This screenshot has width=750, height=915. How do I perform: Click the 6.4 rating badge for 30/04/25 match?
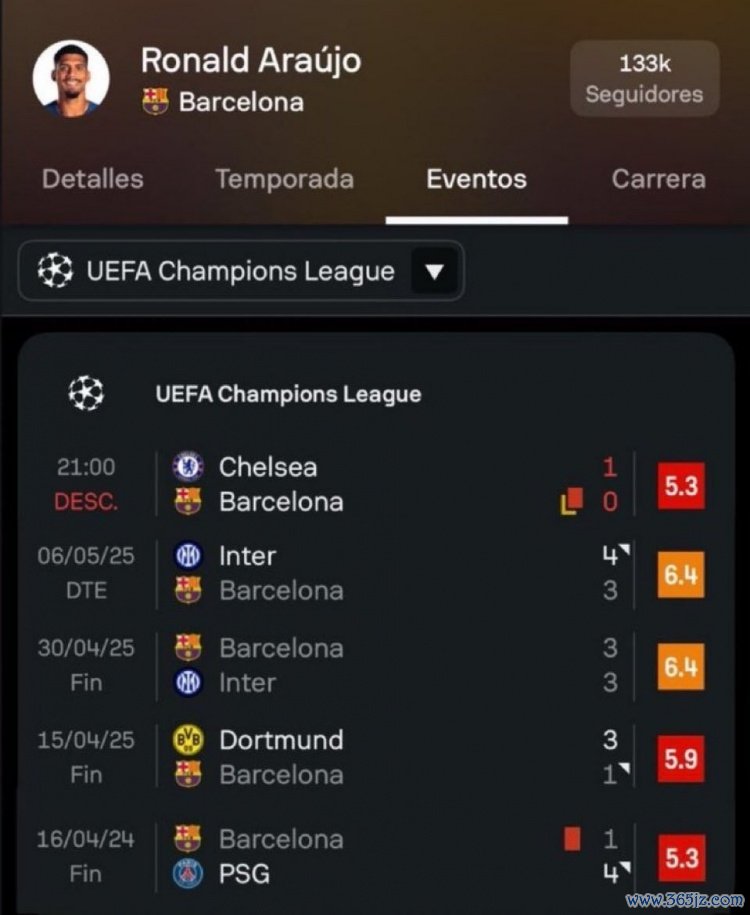(680, 666)
